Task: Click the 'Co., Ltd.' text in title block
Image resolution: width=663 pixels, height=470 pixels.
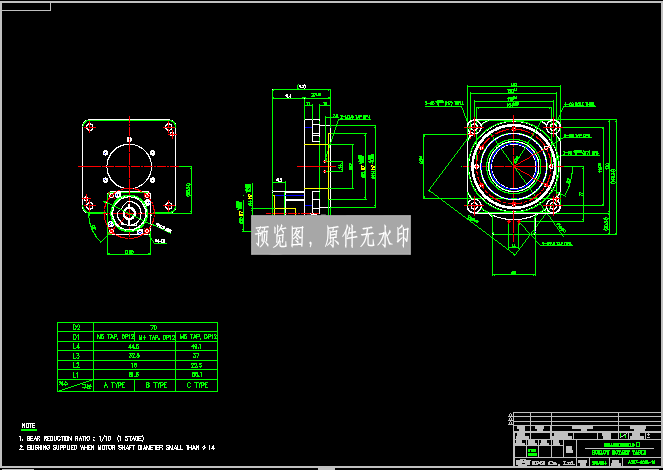Action: tap(564, 462)
